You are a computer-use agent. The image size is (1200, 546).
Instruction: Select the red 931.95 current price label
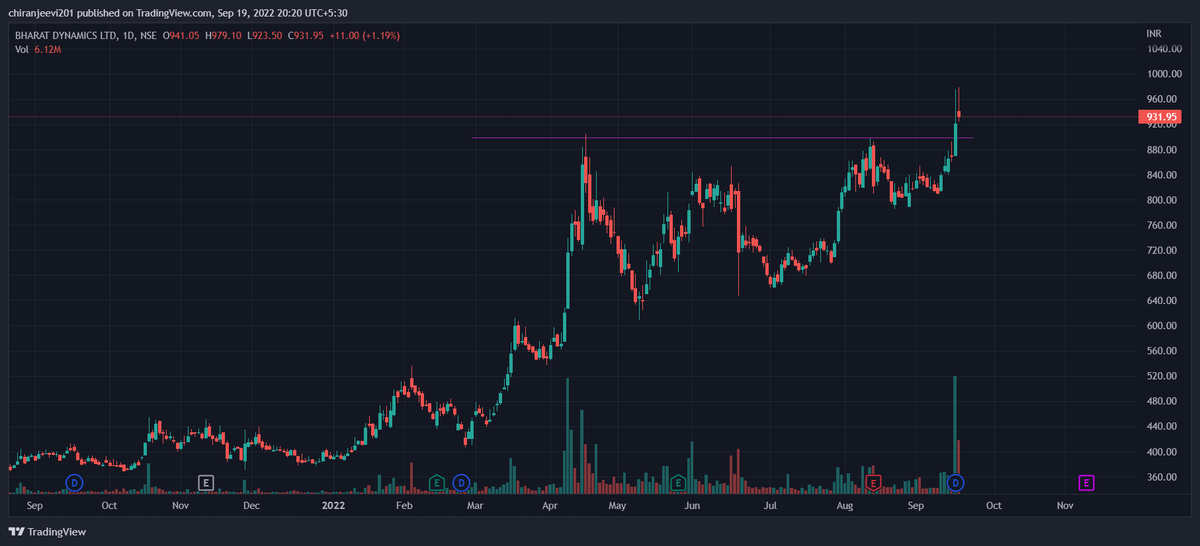click(1161, 117)
